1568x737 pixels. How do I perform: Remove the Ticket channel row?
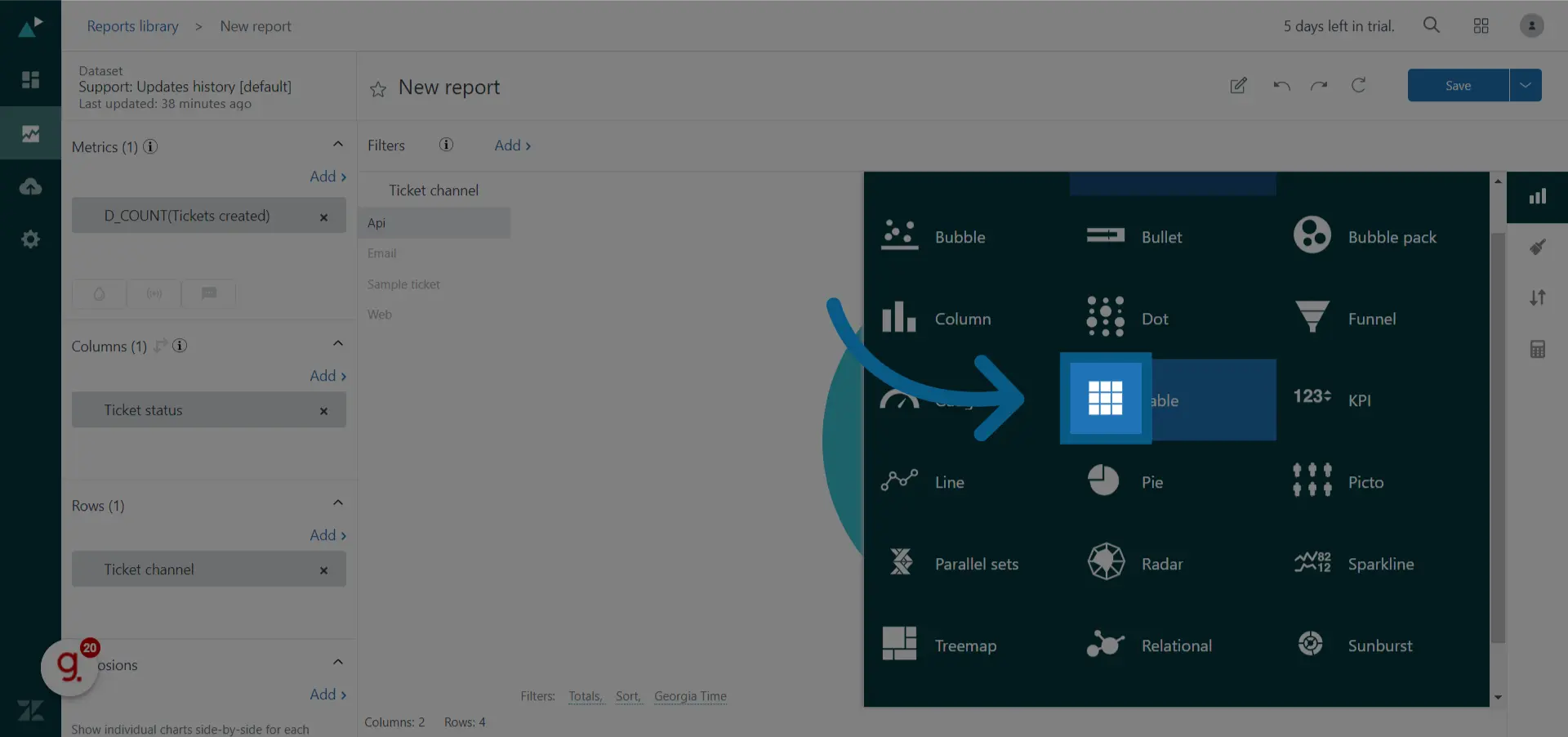click(323, 571)
